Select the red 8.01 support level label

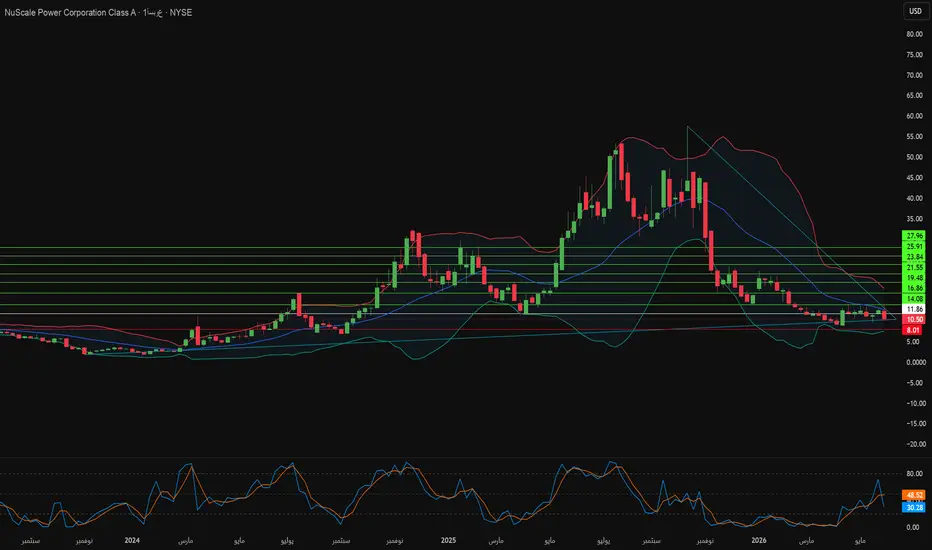tap(912, 330)
